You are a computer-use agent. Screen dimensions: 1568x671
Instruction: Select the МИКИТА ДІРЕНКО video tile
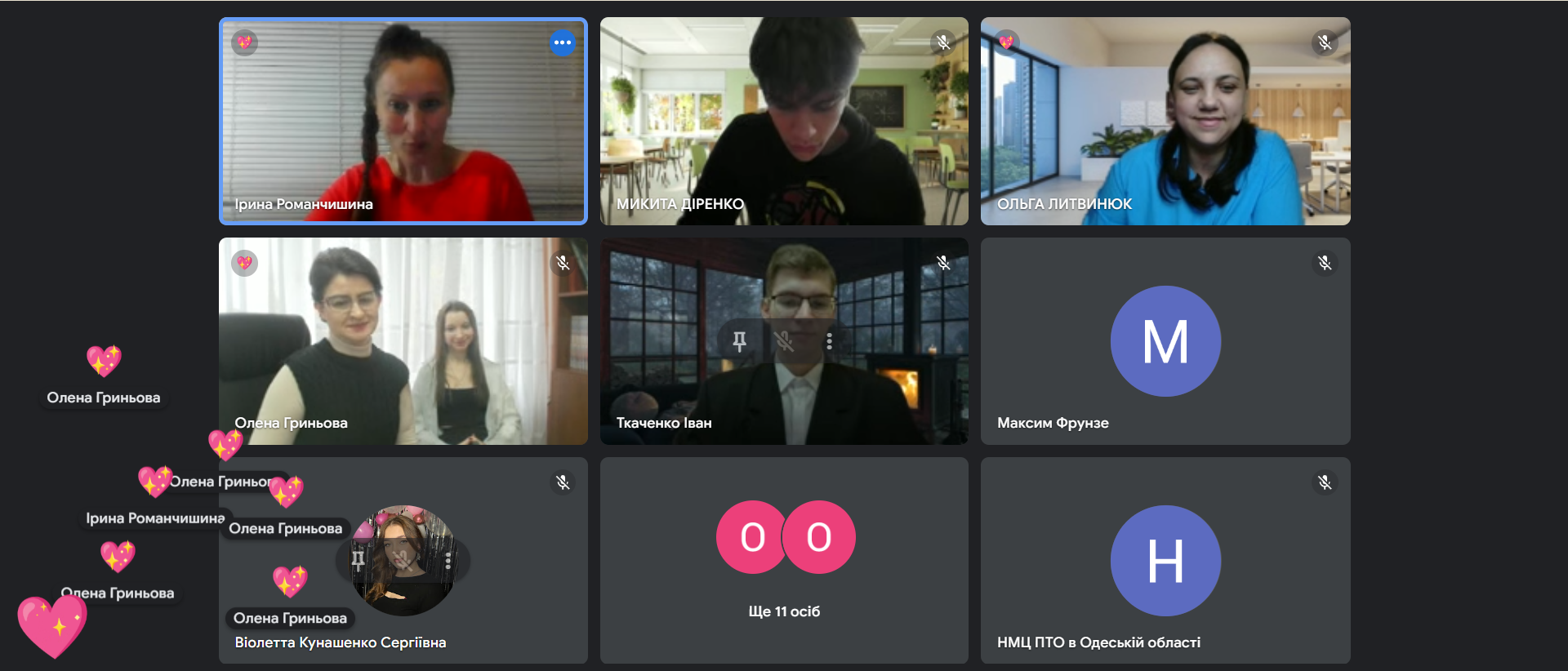click(x=784, y=121)
